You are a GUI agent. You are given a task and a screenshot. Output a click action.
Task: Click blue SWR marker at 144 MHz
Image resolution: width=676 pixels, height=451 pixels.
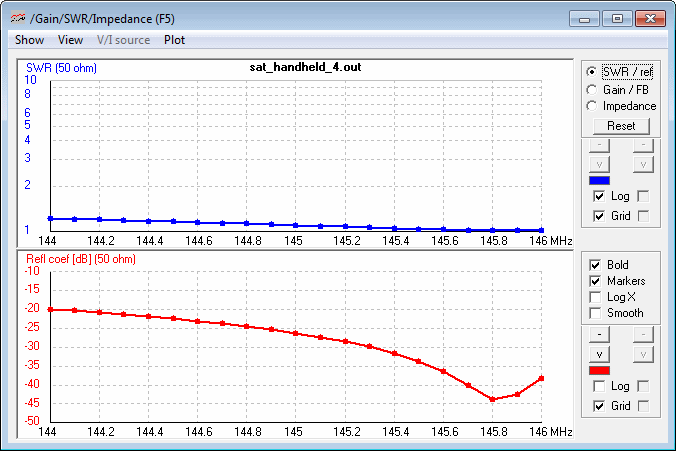(50, 219)
